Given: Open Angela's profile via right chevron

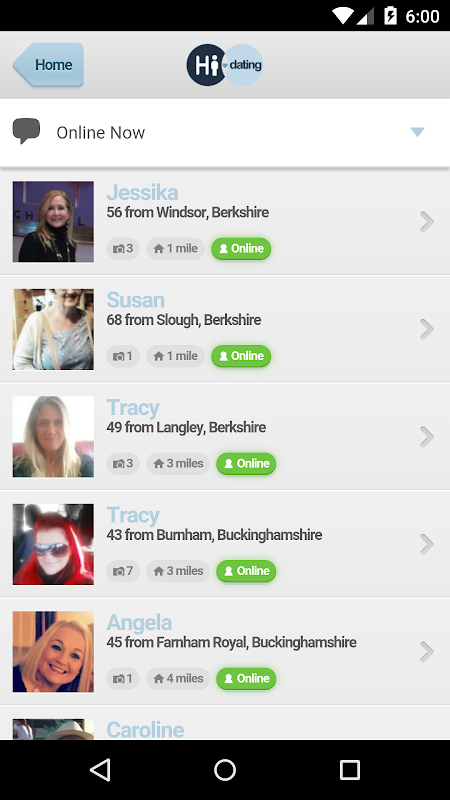Looking at the screenshot, I should (x=427, y=652).
